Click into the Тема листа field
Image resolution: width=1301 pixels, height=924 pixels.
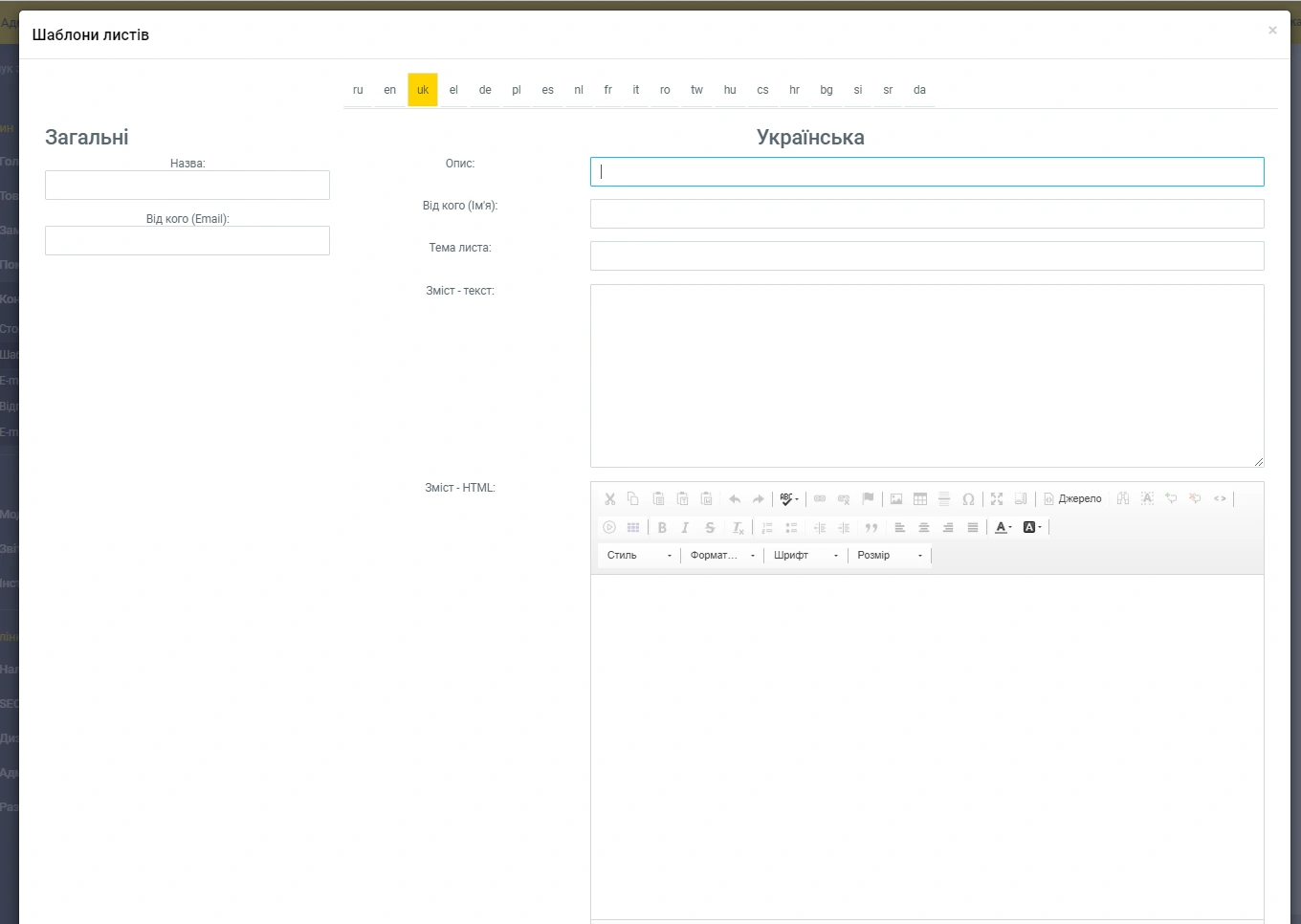click(x=926, y=256)
